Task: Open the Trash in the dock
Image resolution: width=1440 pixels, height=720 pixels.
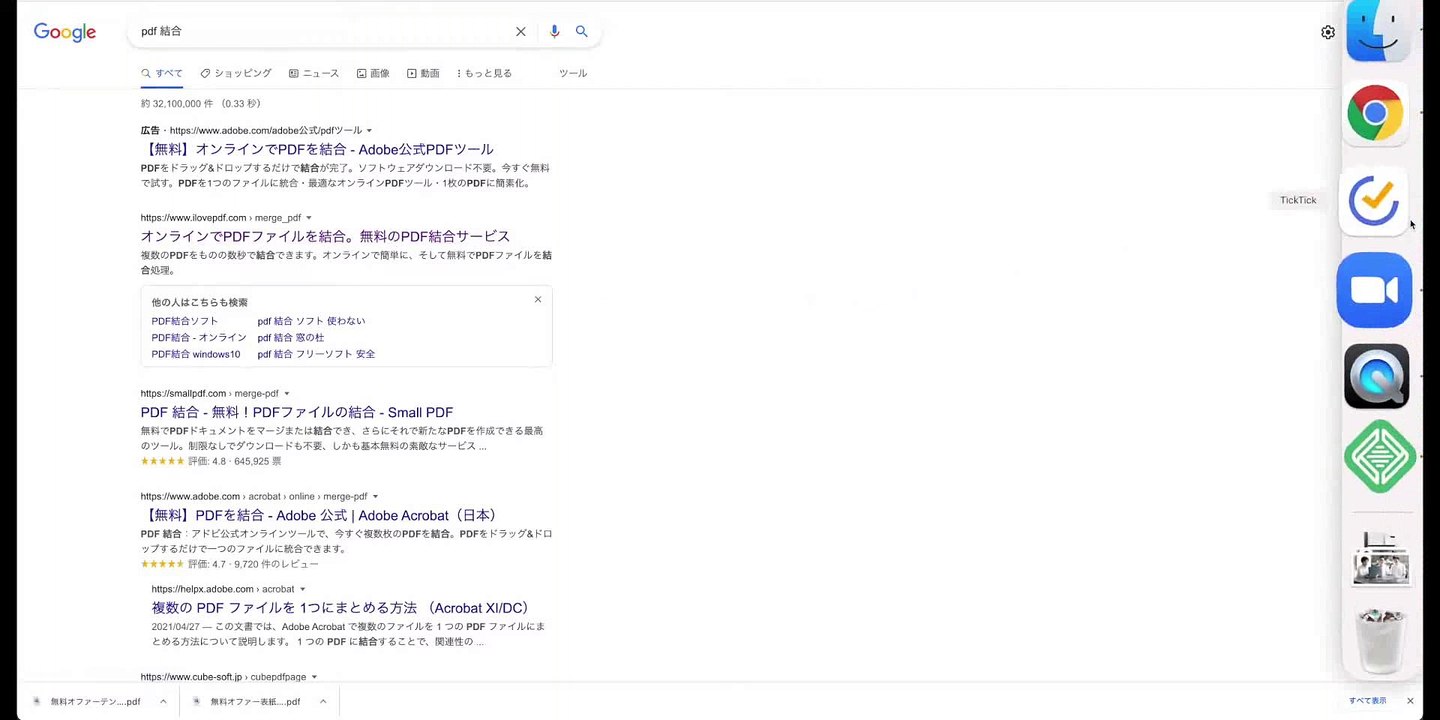Action: coord(1380,640)
